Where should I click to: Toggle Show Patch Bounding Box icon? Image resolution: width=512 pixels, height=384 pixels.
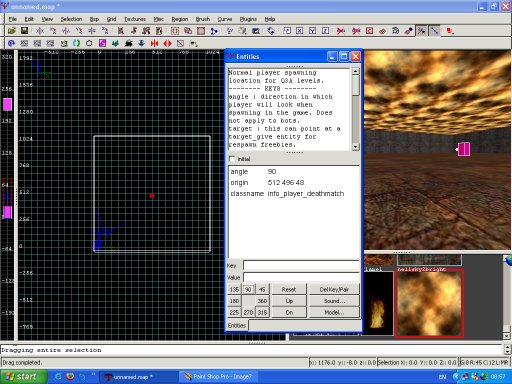tap(369, 31)
